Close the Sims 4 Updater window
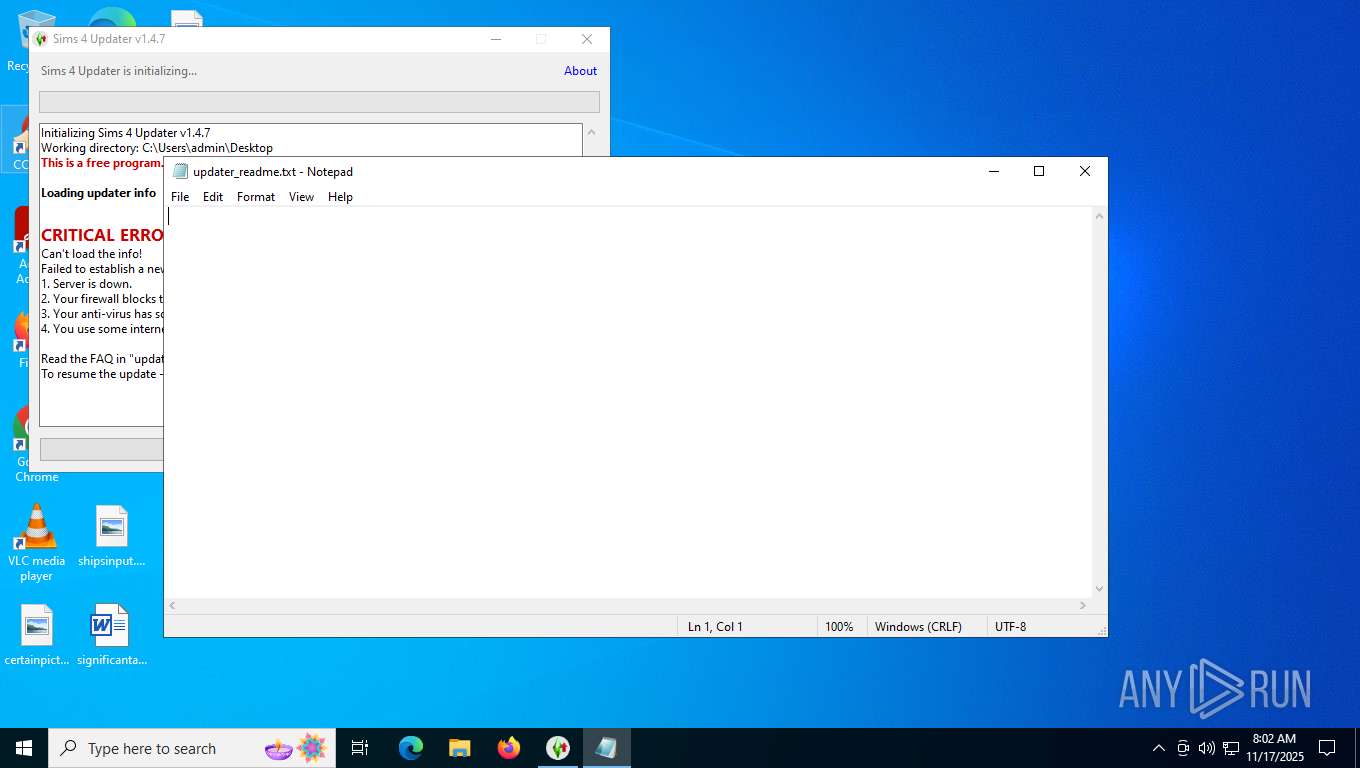 [x=587, y=39]
